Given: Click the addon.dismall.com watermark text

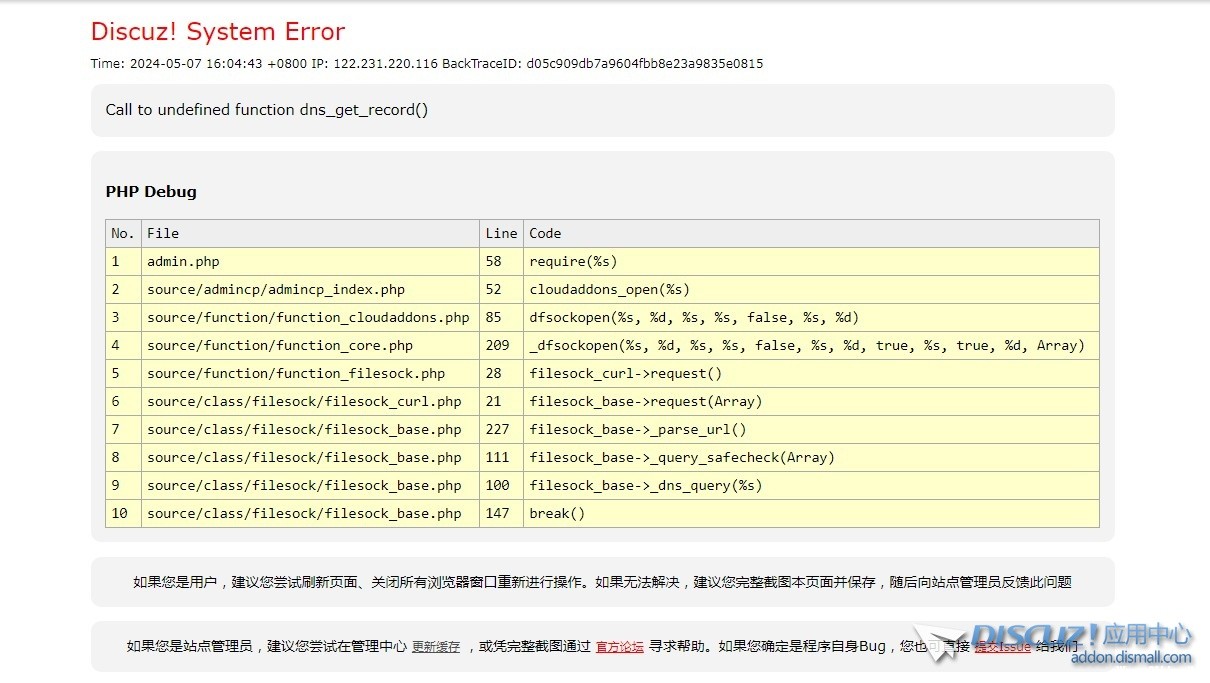Looking at the screenshot, I should 1130,658.
